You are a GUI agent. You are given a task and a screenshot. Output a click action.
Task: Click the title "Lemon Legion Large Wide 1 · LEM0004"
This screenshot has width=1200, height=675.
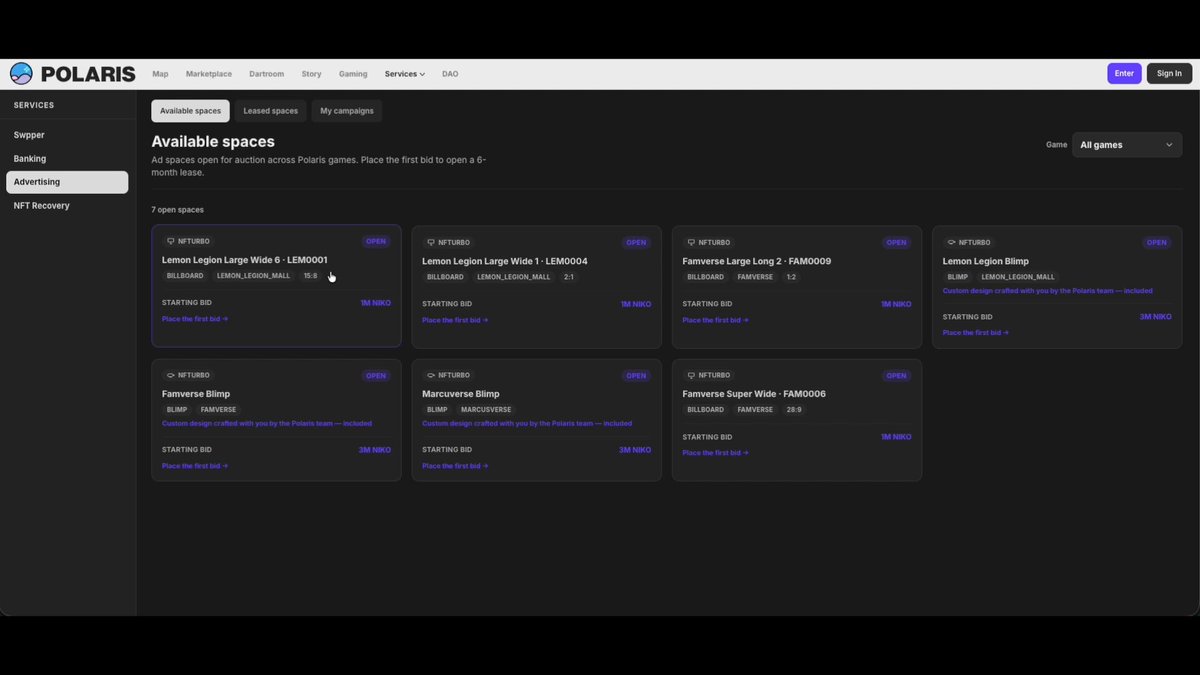[505, 261]
